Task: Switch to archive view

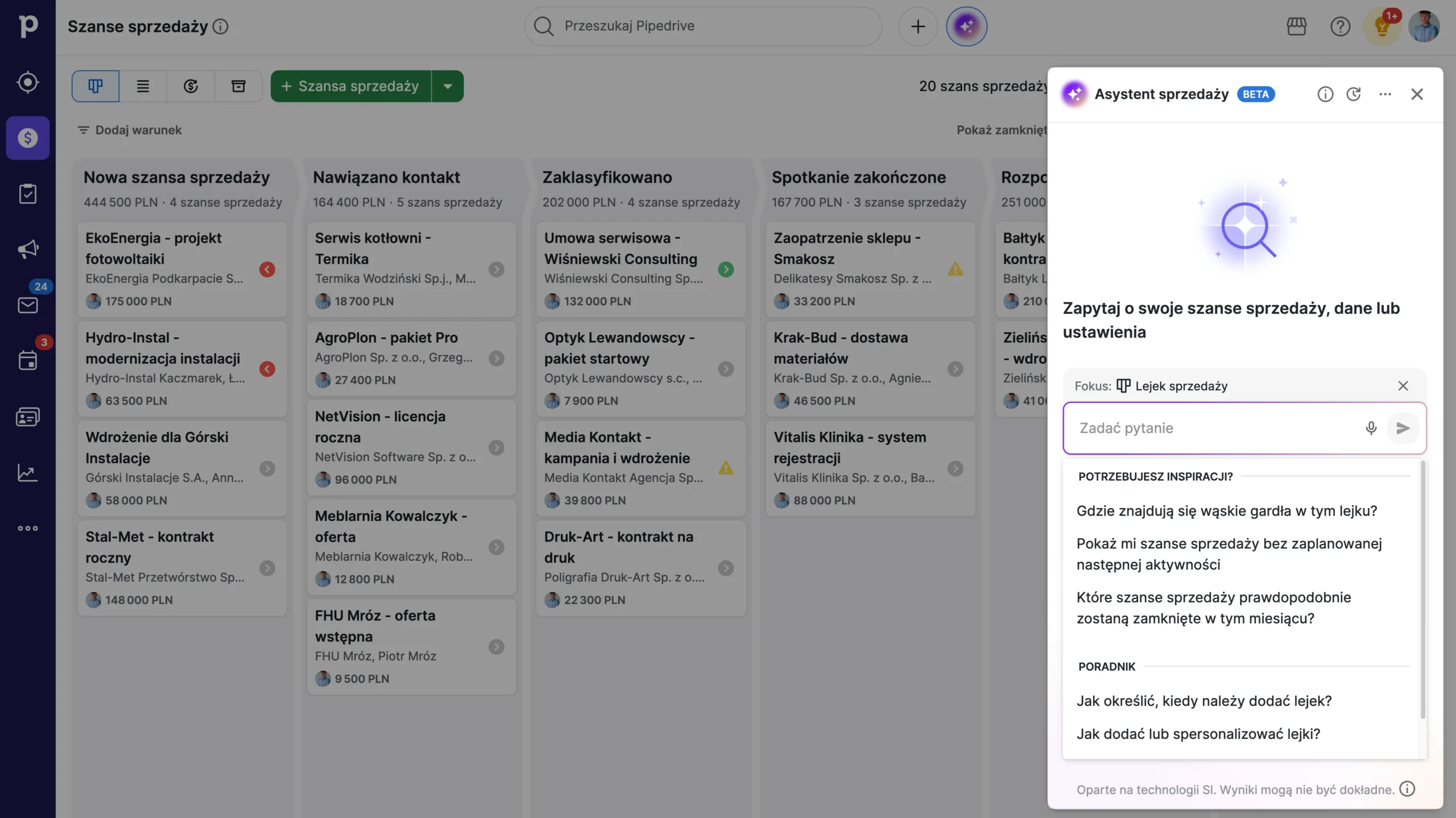Action: click(238, 86)
